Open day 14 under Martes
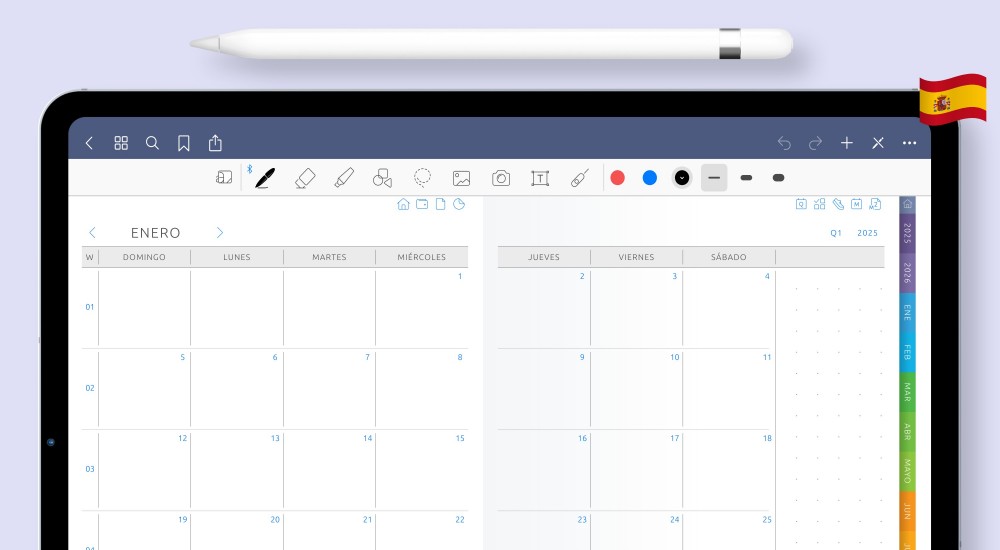The image size is (1000, 550). click(367, 438)
